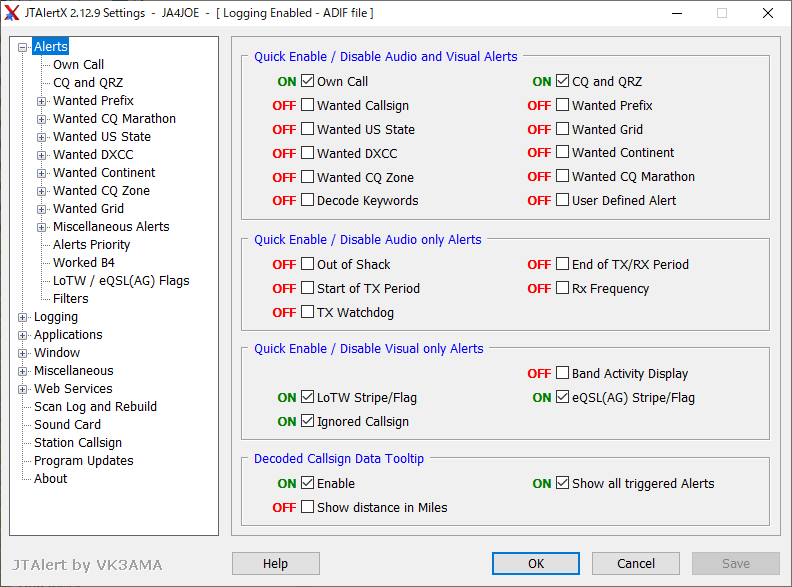Click the Help button
The image size is (792, 587).
pyautogui.click(x=276, y=563)
